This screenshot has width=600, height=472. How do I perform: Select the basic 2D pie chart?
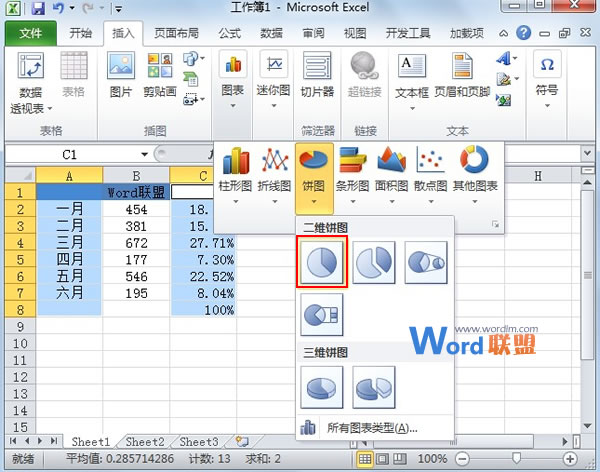click(322, 262)
